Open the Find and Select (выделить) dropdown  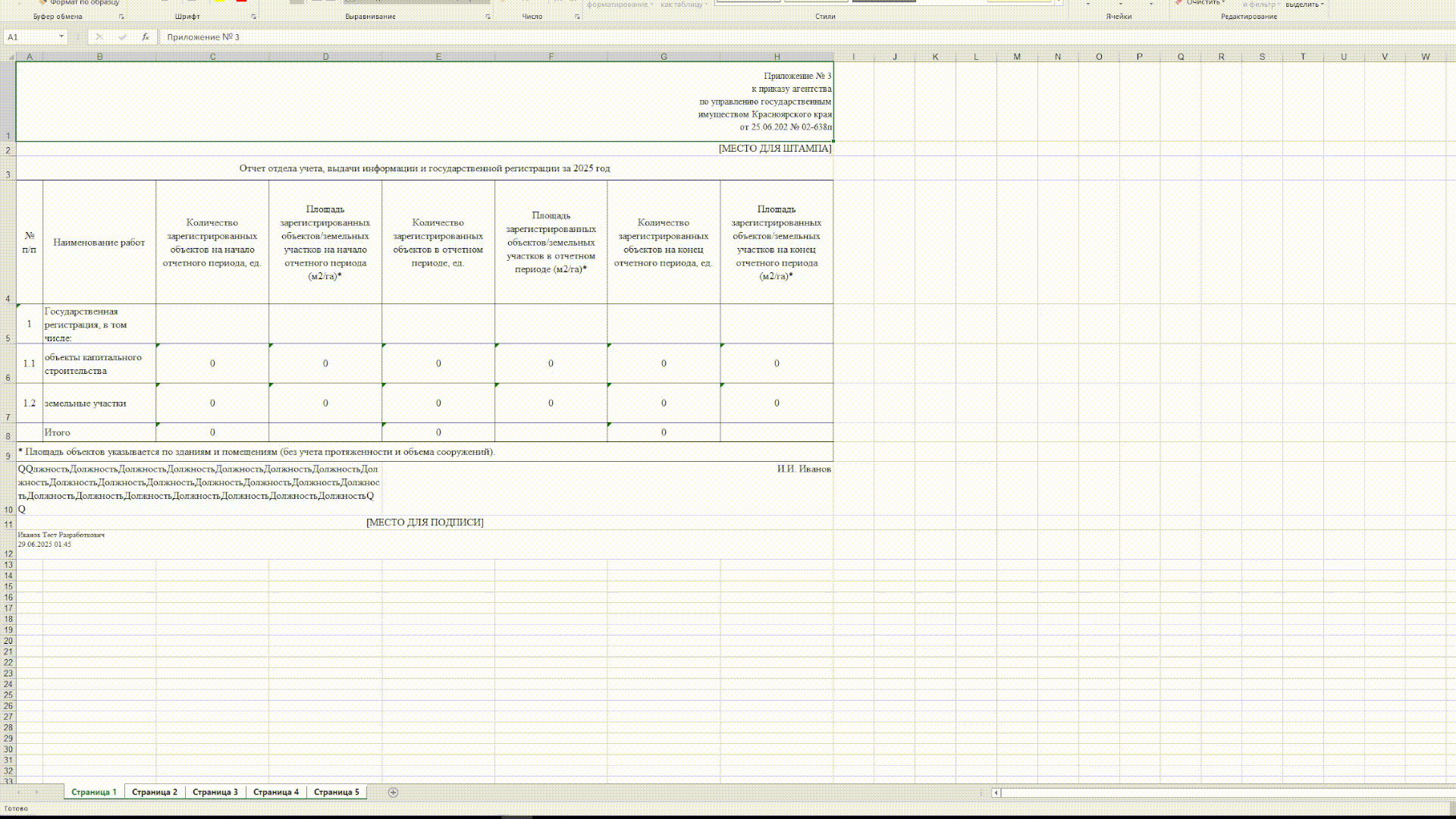tap(1304, 5)
